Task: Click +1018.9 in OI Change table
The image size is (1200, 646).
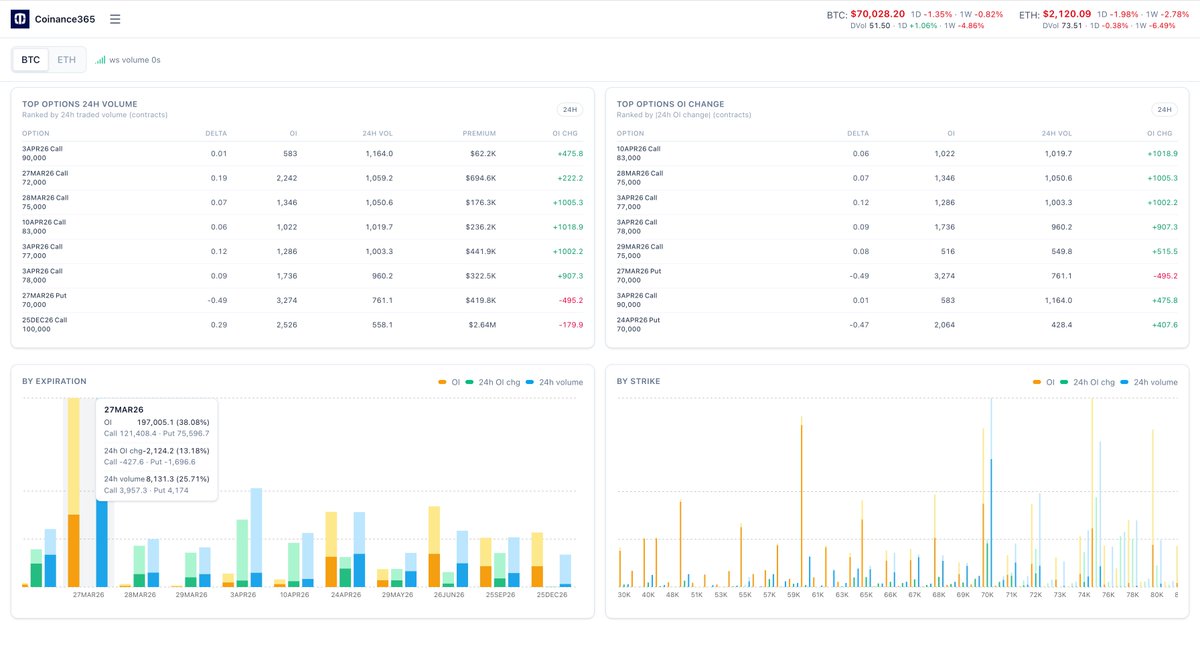Action: click(1162, 153)
